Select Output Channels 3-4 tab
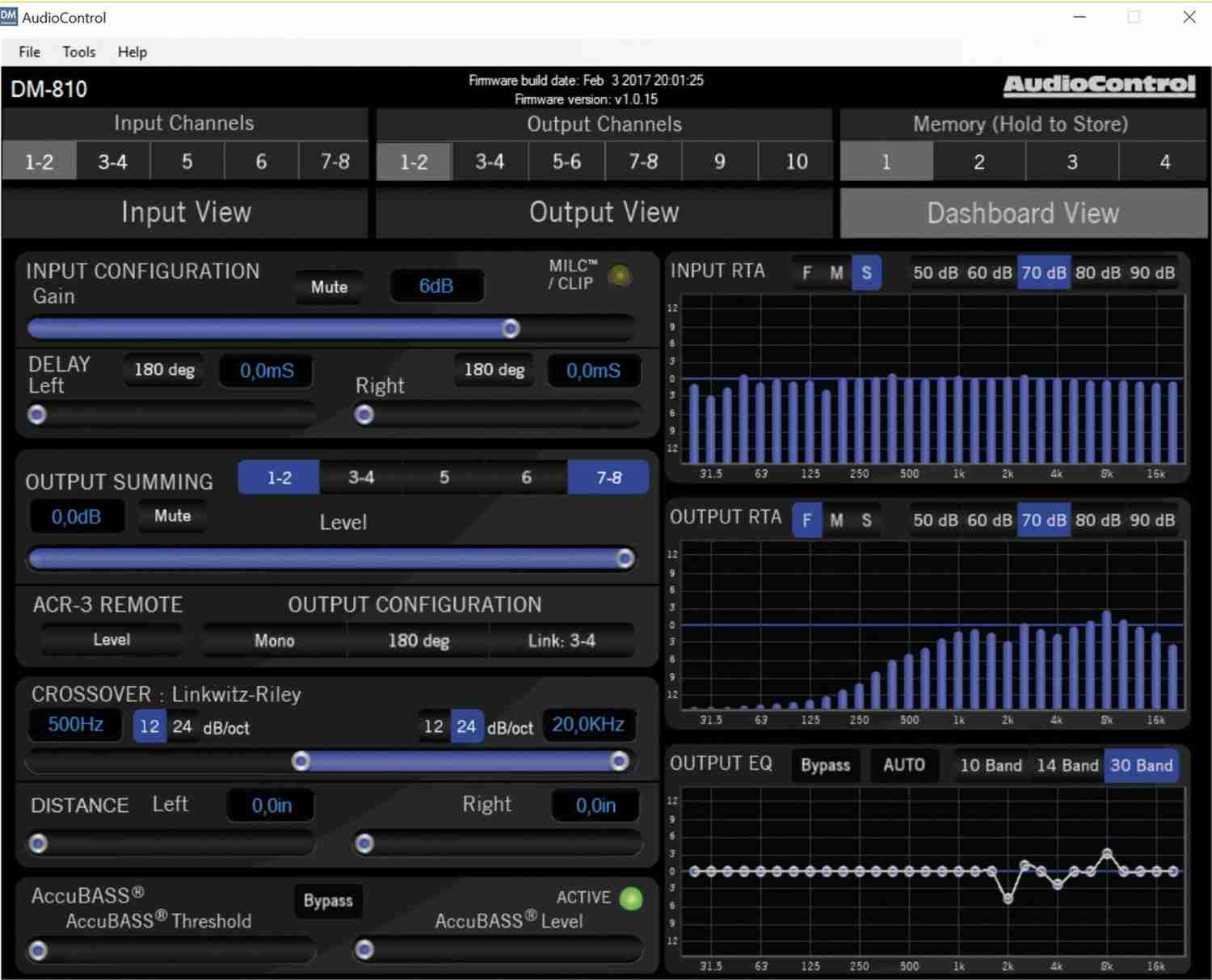This screenshot has width=1212, height=980. click(x=490, y=162)
